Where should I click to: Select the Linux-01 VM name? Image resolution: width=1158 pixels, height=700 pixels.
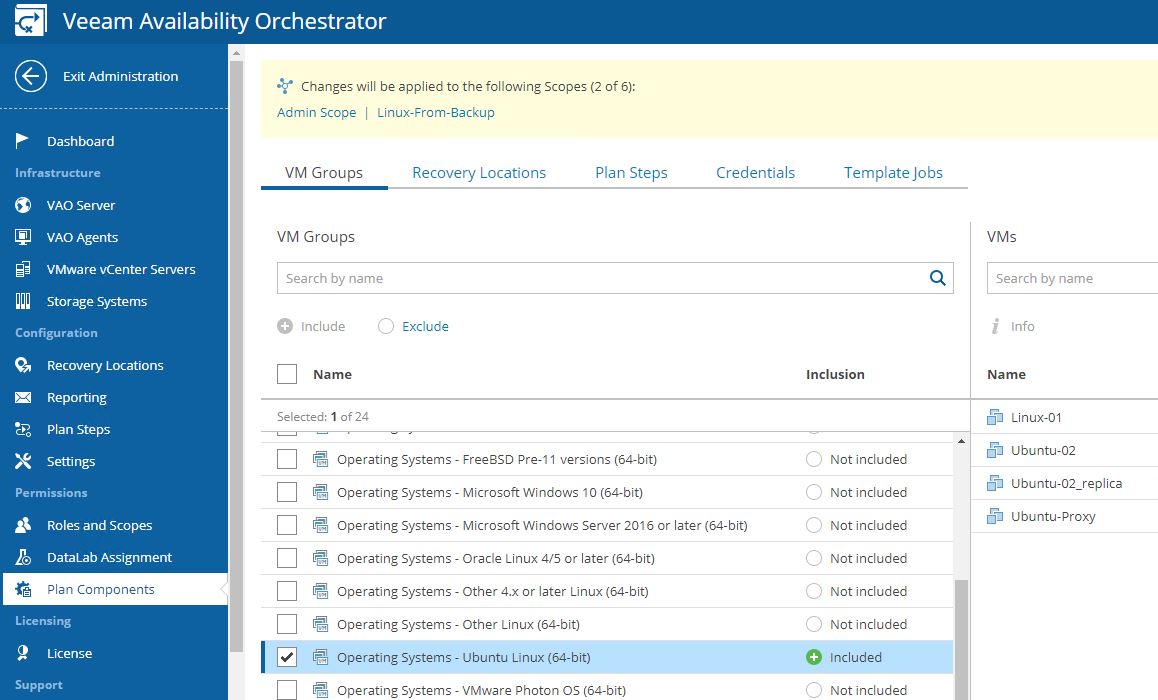[x=1035, y=417]
